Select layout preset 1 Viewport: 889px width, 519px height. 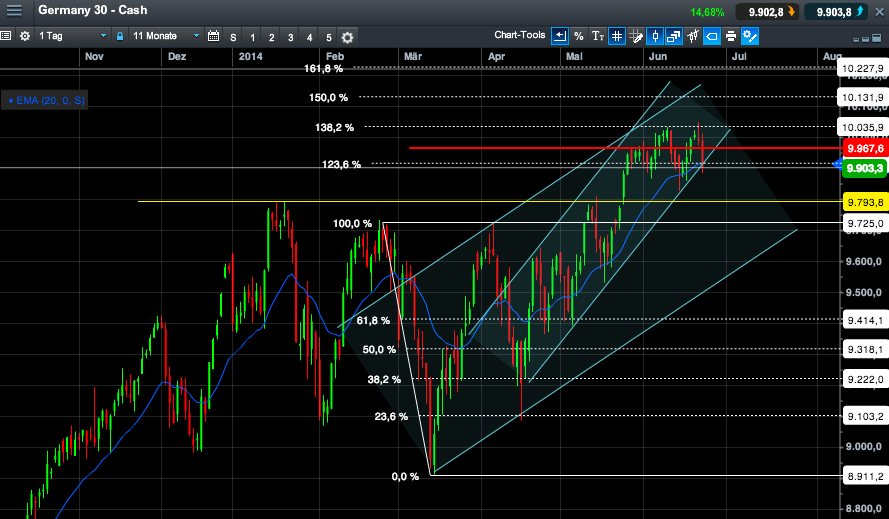tap(252, 37)
